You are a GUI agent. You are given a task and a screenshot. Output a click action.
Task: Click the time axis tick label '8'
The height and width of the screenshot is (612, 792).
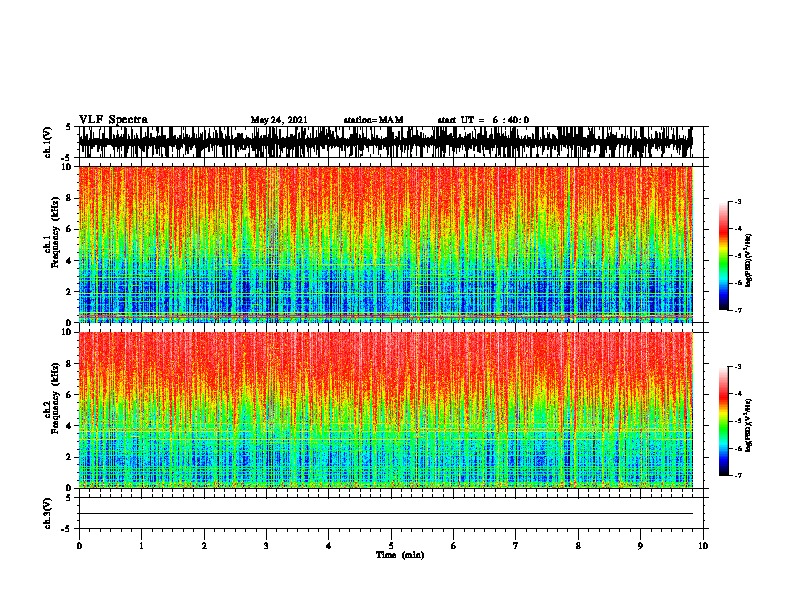point(578,546)
